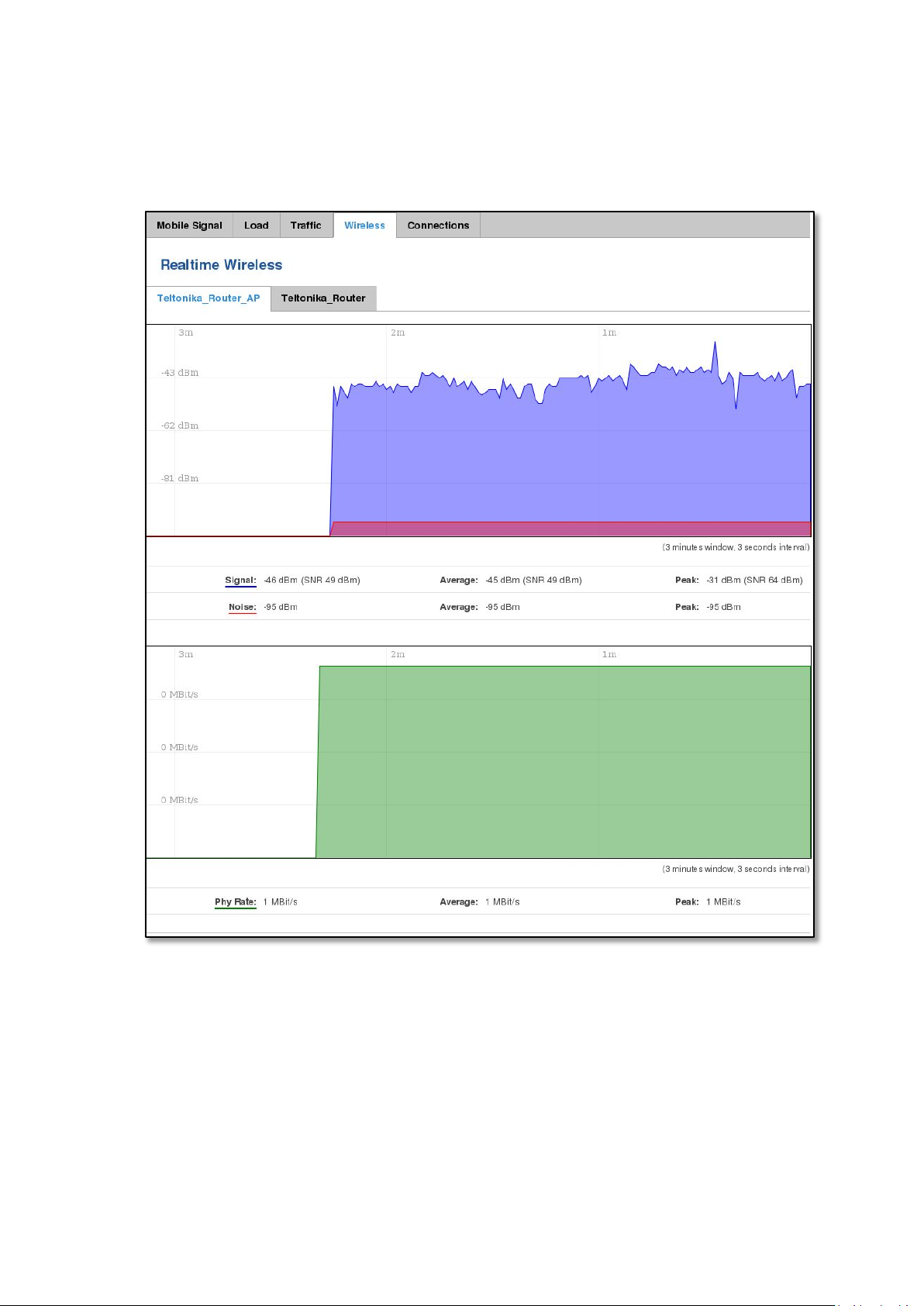Click the Phy Rate Peak 1 MBit/s value
This screenshot has width=924, height=1306.
[723, 902]
